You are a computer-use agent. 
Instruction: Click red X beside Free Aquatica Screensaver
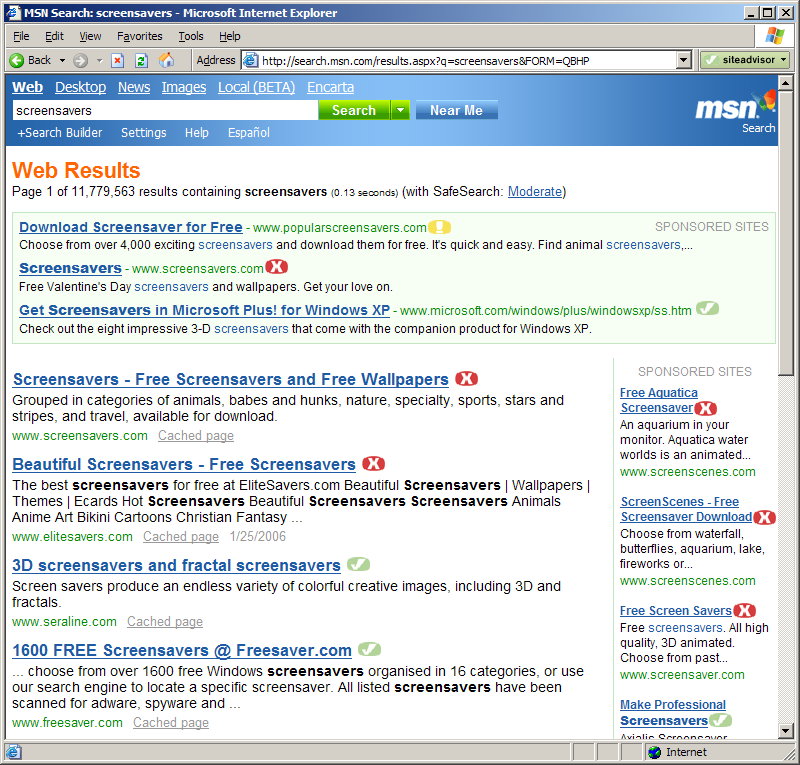tap(706, 408)
